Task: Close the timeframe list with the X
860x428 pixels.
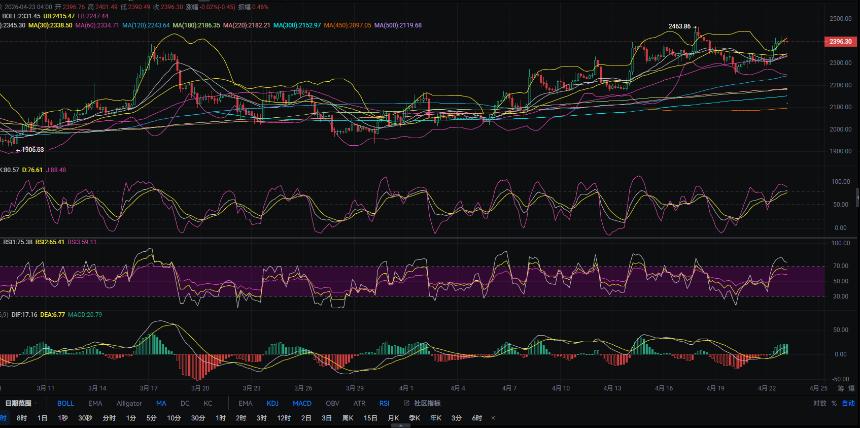Action: click(493, 418)
